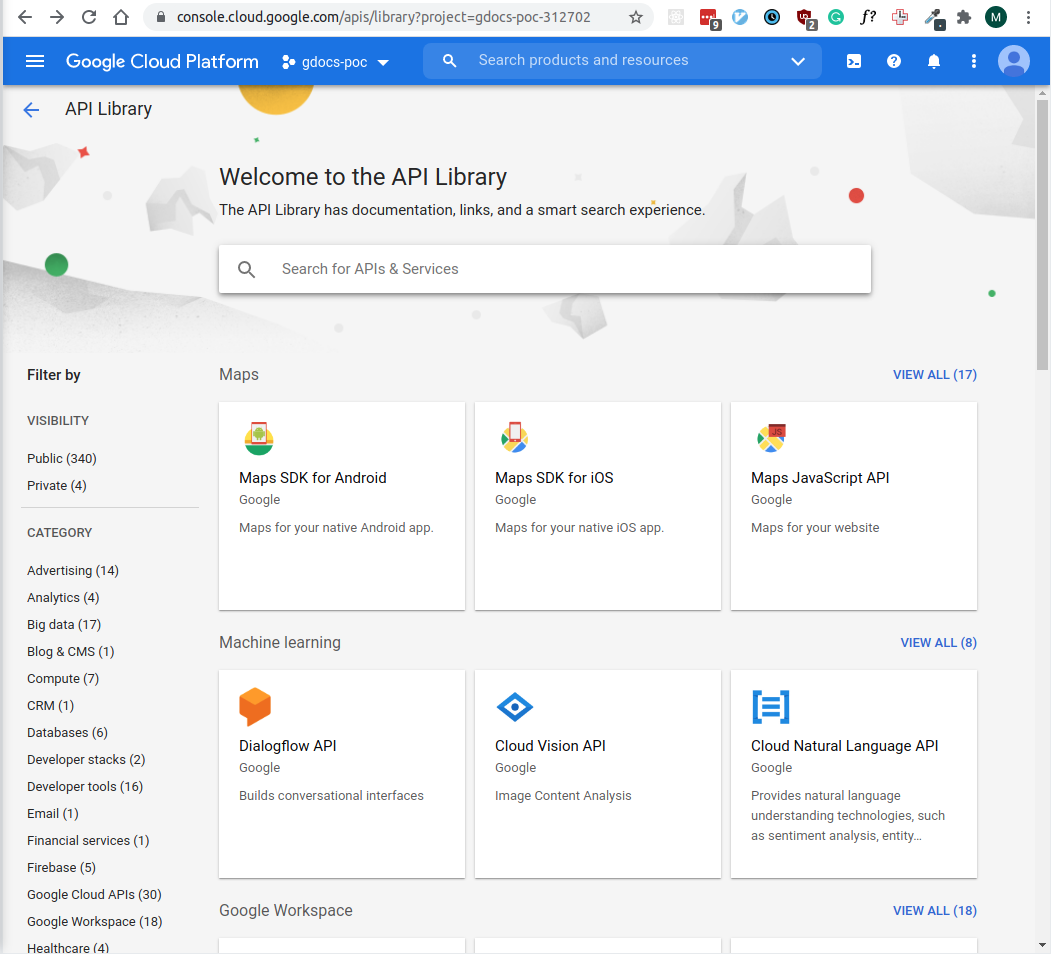Click the browser back arrow

tap(25, 17)
